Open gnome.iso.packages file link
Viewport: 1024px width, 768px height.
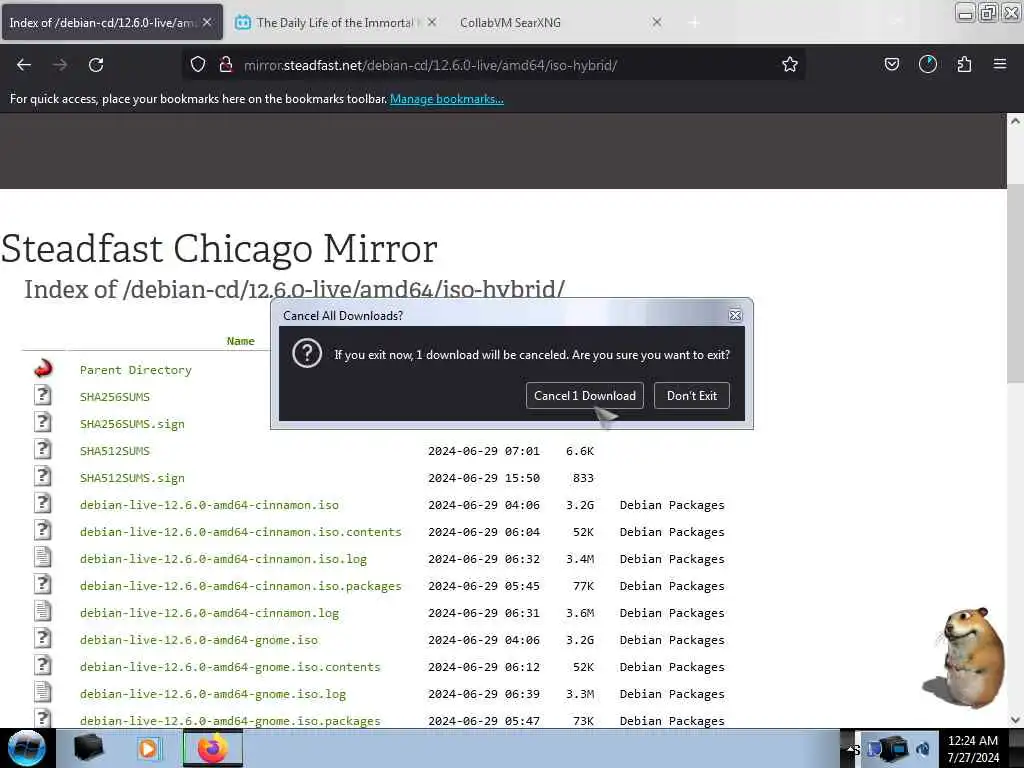(230, 721)
